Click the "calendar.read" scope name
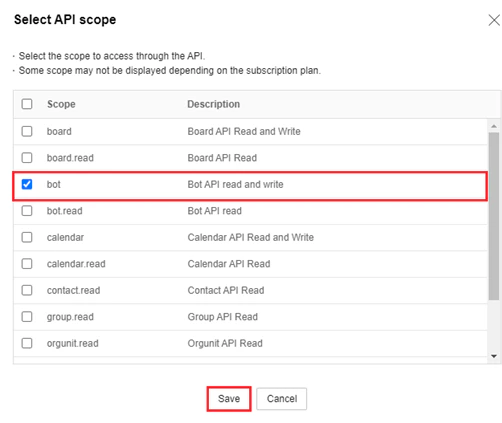The width and height of the screenshot is (502, 423). pos(76,264)
